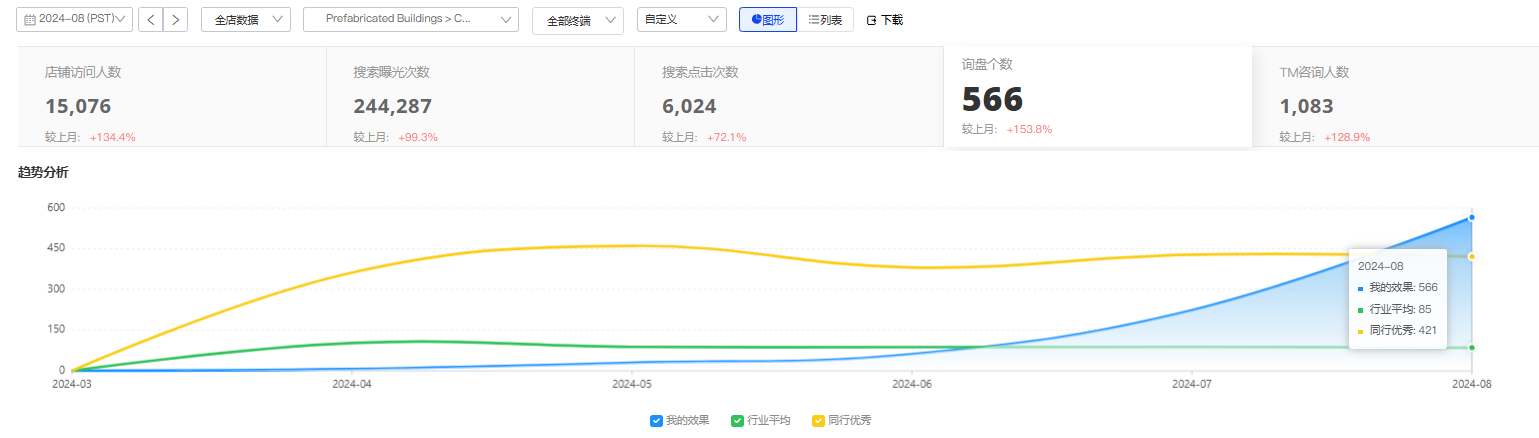Select the 搜索点击次数 metric card
This screenshot has height=438, width=1539.
click(x=788, y=98)
